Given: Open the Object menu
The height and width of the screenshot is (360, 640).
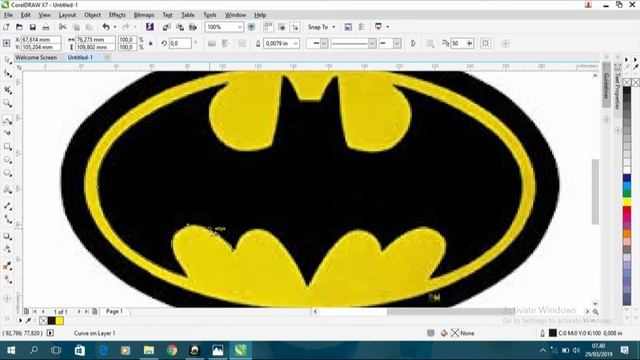Looking at the screenshot, I should point(92,15).
